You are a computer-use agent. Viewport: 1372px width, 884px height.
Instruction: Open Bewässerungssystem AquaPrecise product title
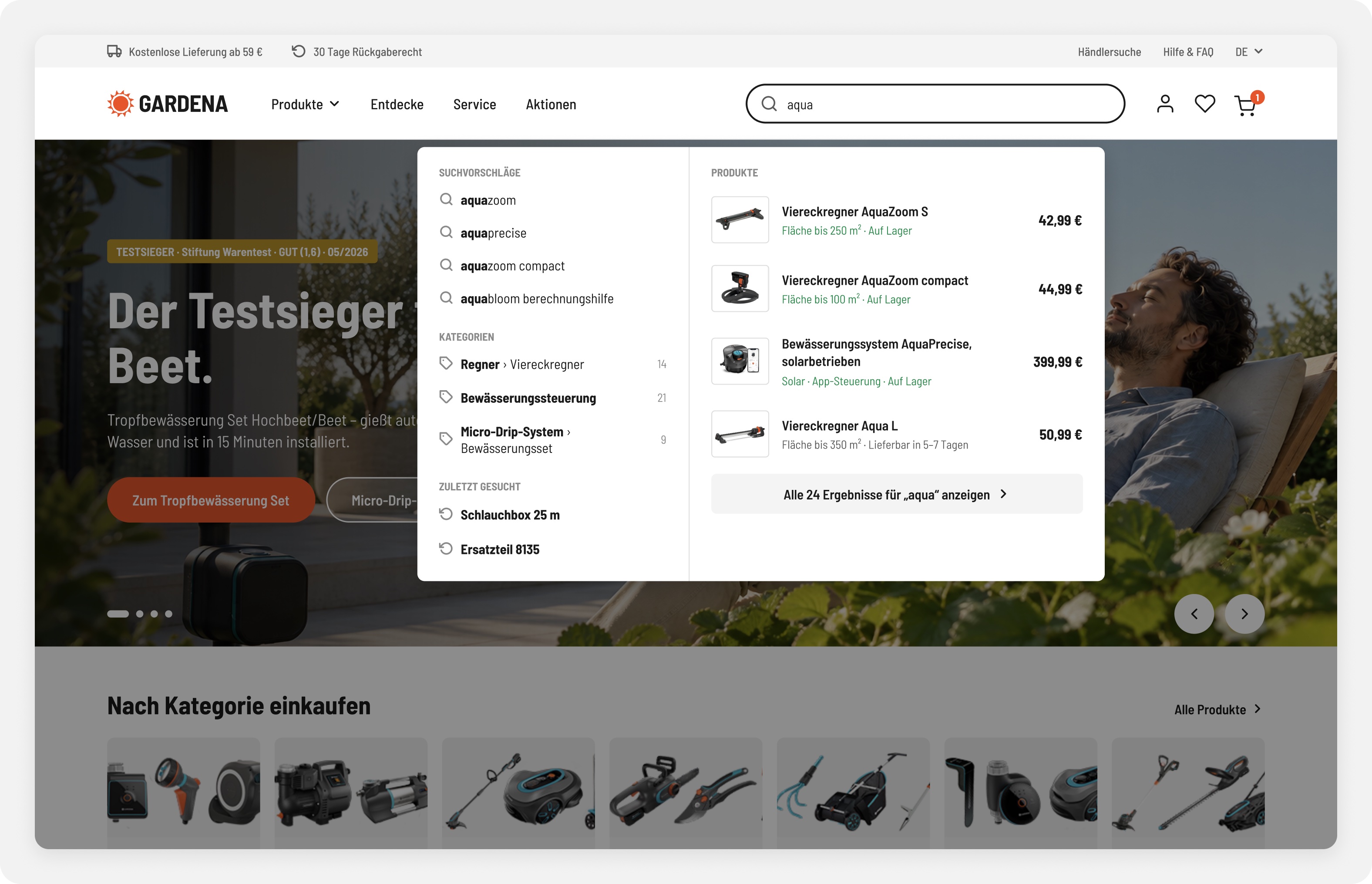(x=876, y=352)
